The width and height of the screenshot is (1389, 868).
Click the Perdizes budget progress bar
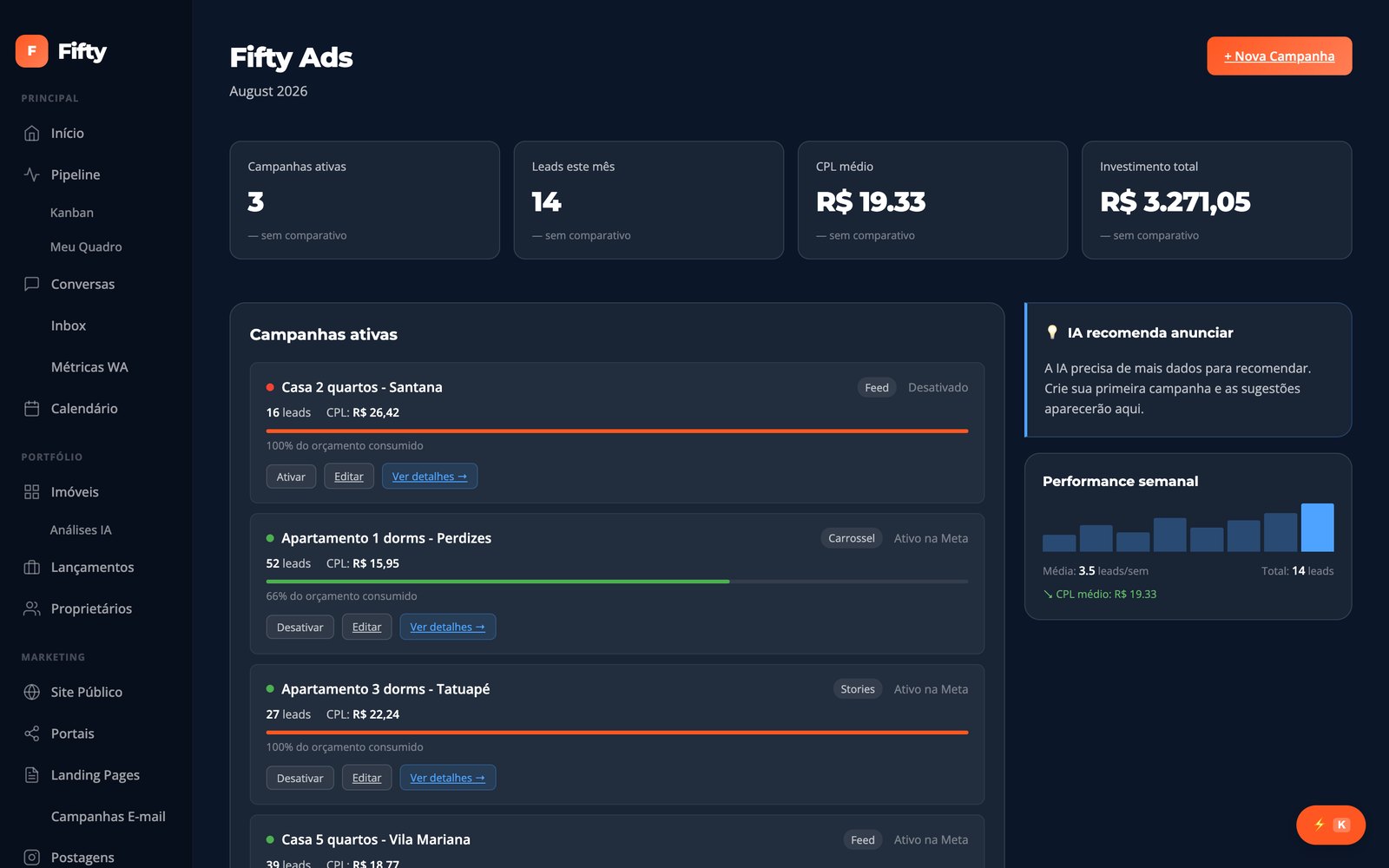[617, 582]
